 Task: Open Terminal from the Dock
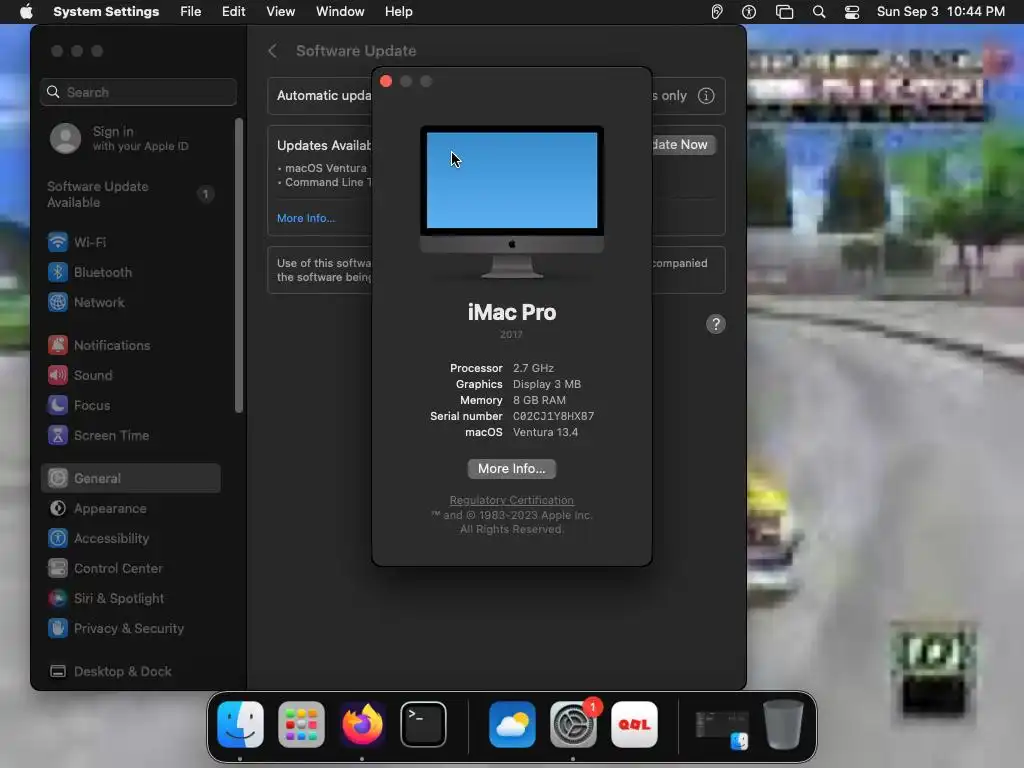tap(423, 724)
